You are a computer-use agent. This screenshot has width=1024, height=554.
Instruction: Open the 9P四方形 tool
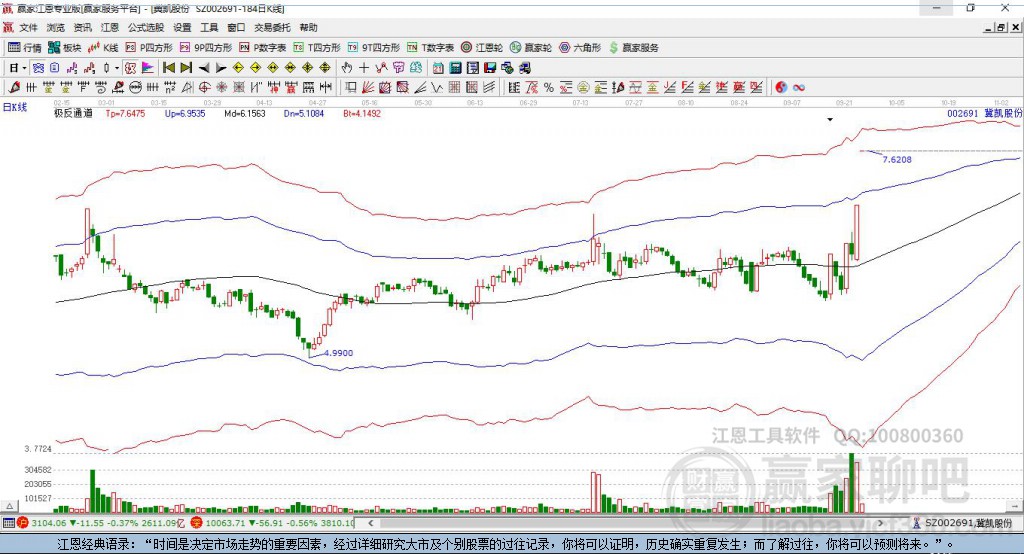tap(206, 48)
